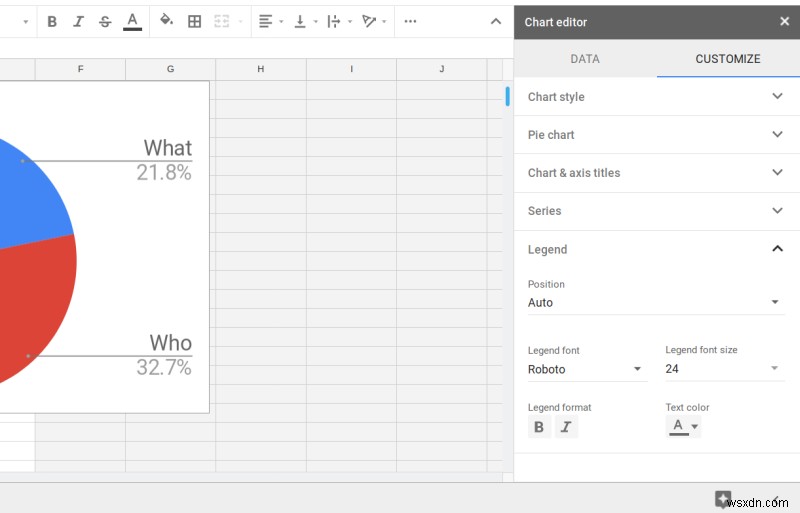Toggle italic legend format

click(565, 427)
